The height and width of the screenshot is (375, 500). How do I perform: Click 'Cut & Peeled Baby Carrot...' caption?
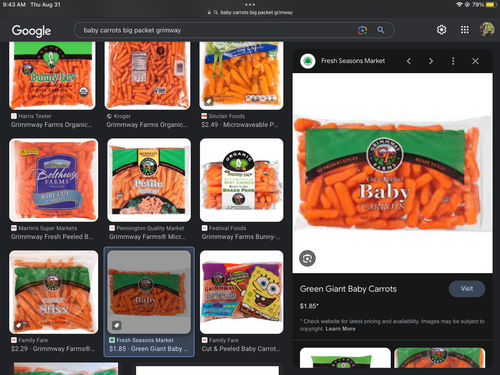pyautogui.click(x=241, y=349)
